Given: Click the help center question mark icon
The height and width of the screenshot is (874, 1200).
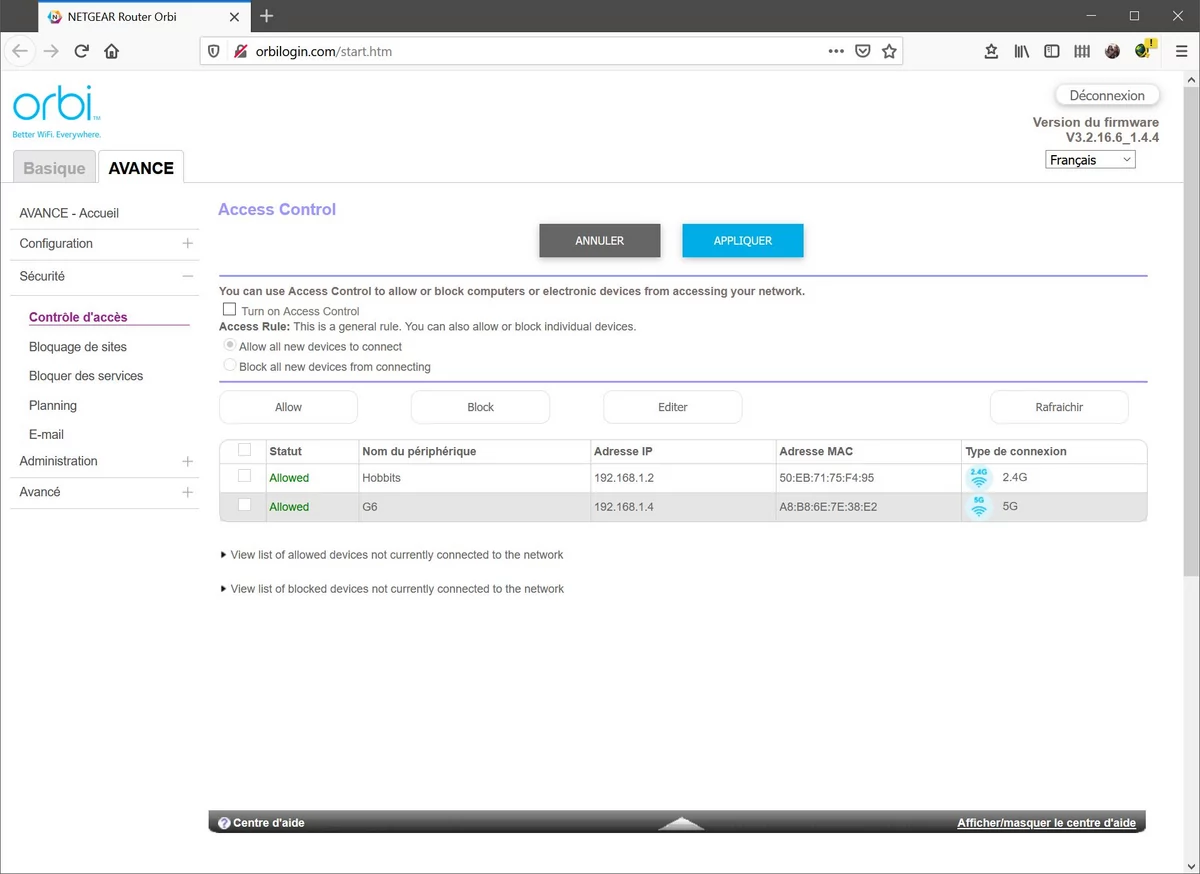Looking at the screenshot, I should coord(224,823).
